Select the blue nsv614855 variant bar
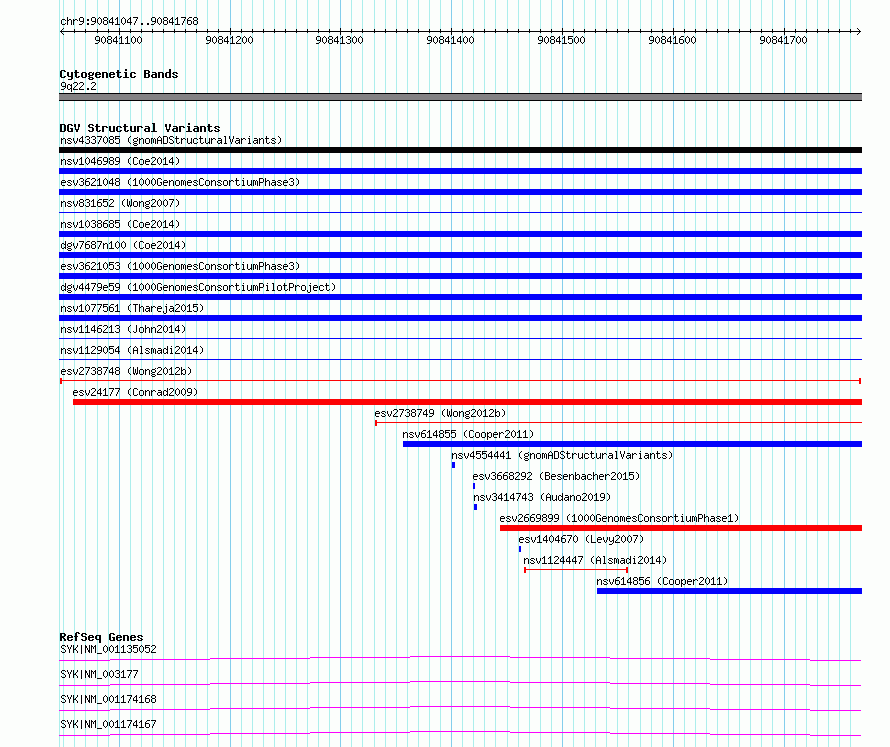 tap(632, 444)
